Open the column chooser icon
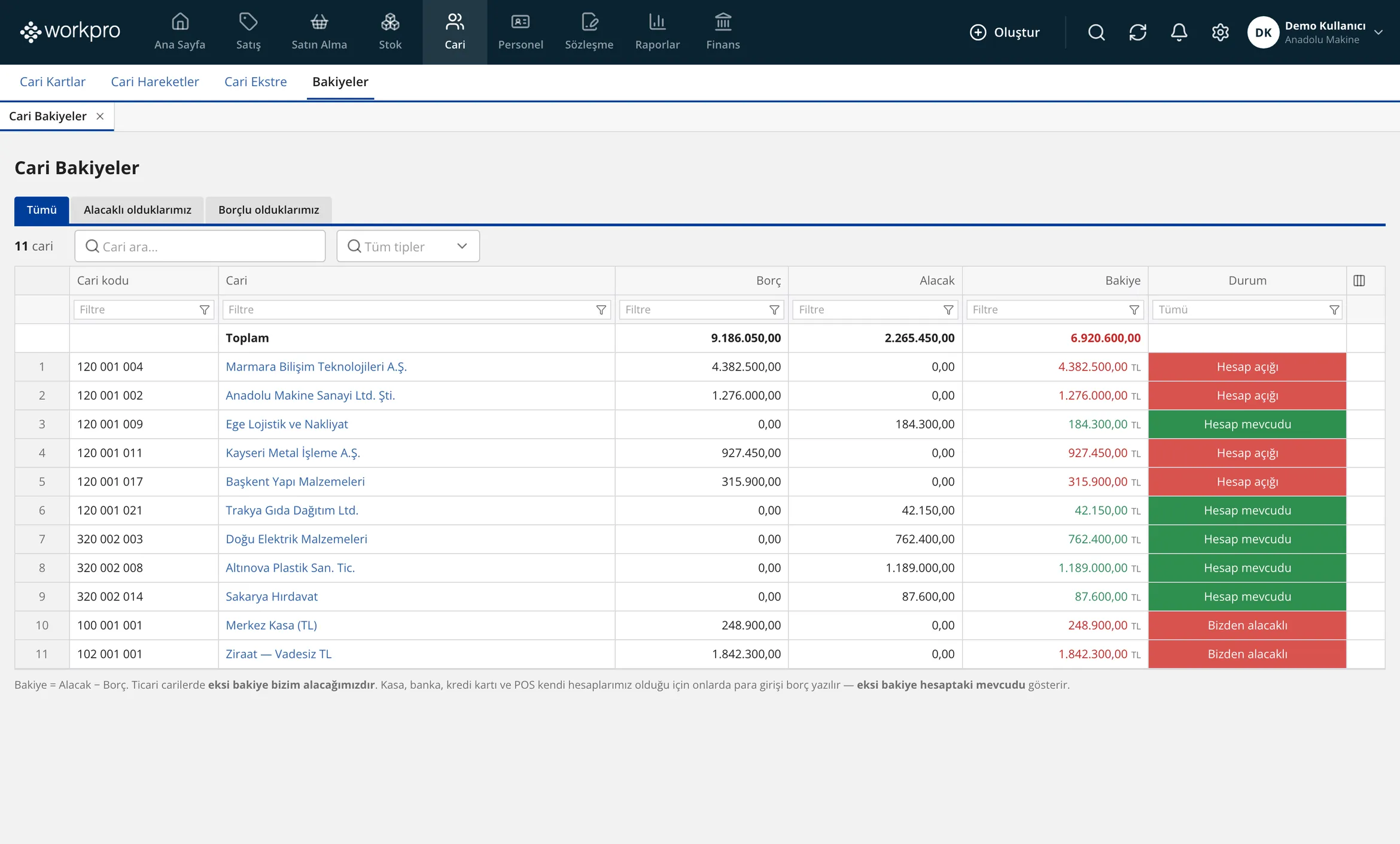 click(1359, 281)
